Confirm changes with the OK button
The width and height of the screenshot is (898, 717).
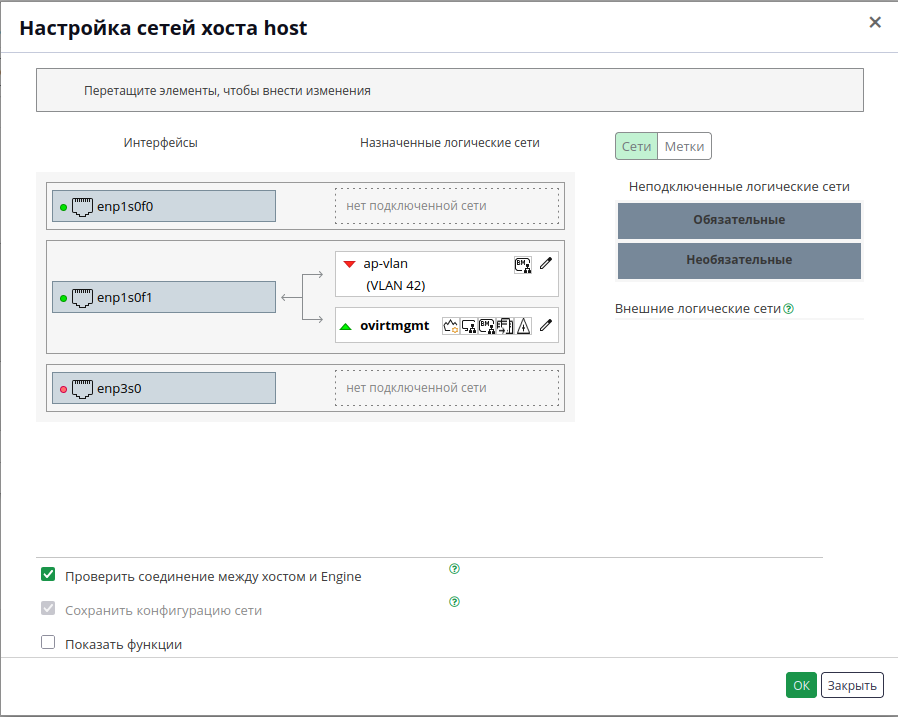point(801,685)
